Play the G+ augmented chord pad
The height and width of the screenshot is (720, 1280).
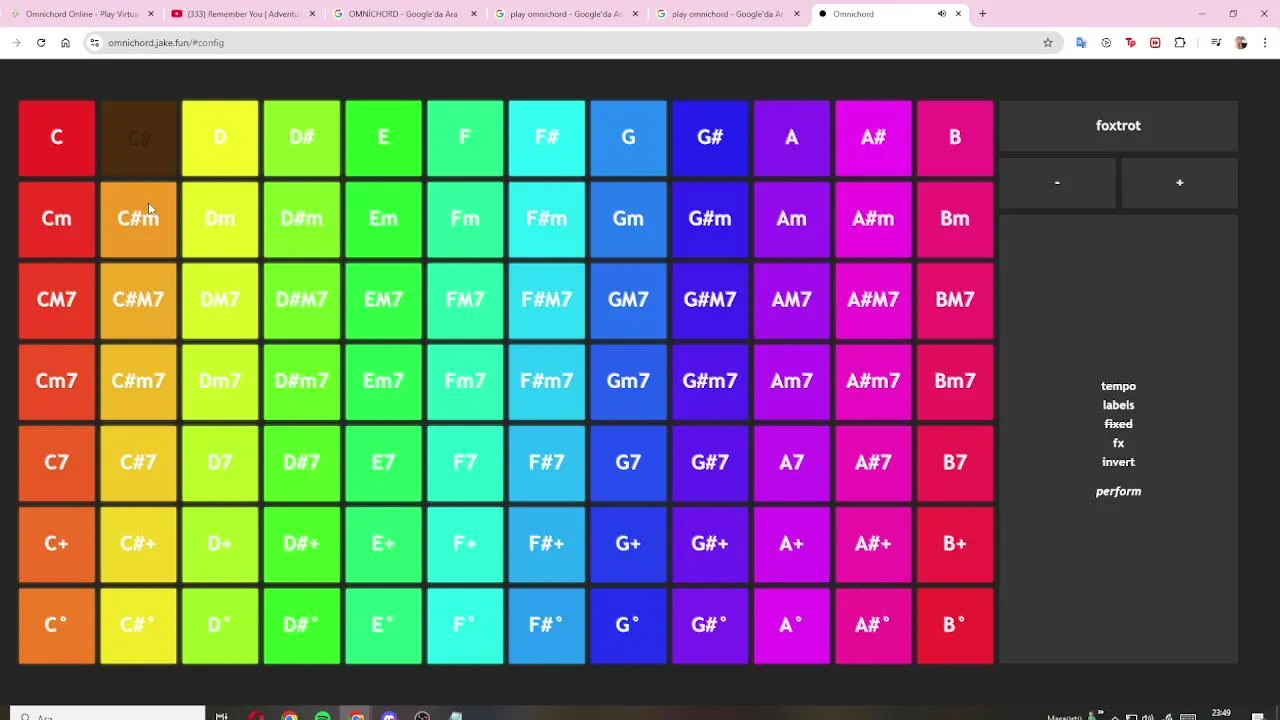(x=628, y=543)
